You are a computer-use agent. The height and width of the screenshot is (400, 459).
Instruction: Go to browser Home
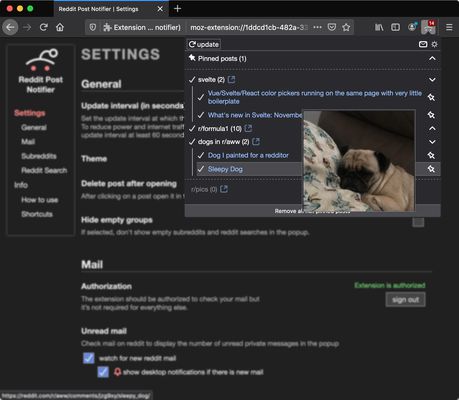60,27
